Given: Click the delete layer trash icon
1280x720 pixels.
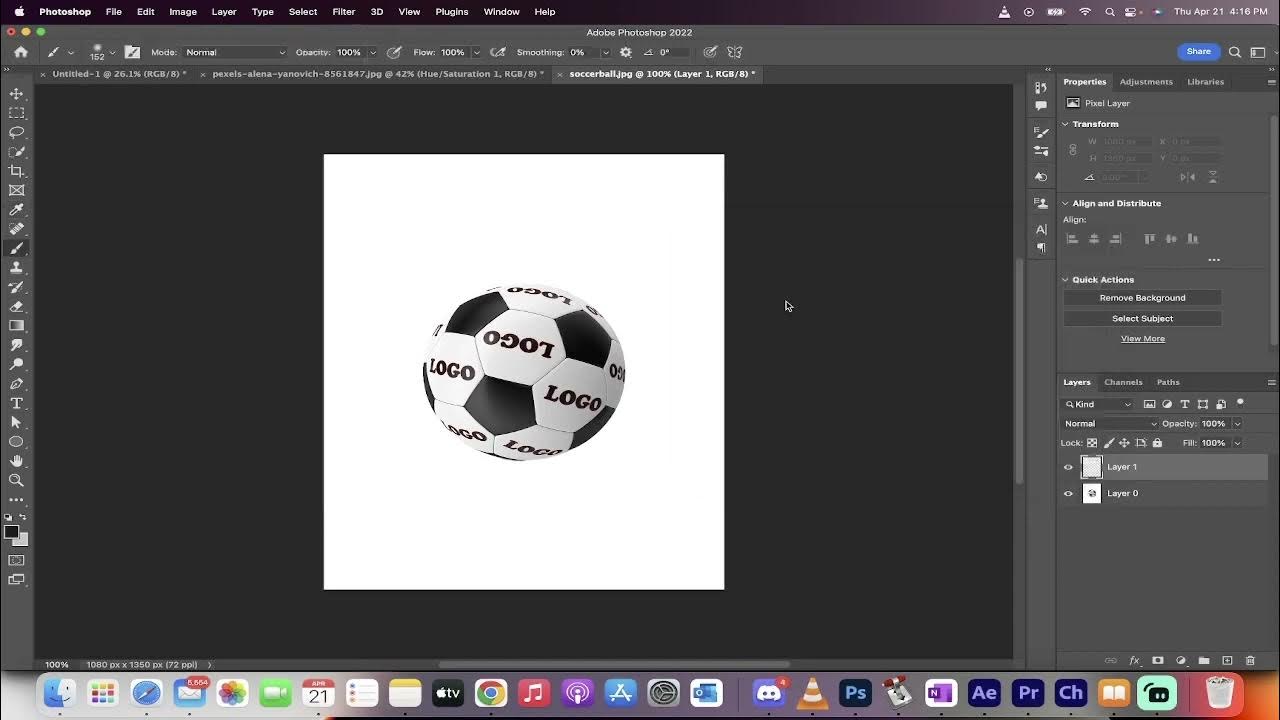Looking at the screenshot, I should pyautogui.click(x=1250, y=661).
